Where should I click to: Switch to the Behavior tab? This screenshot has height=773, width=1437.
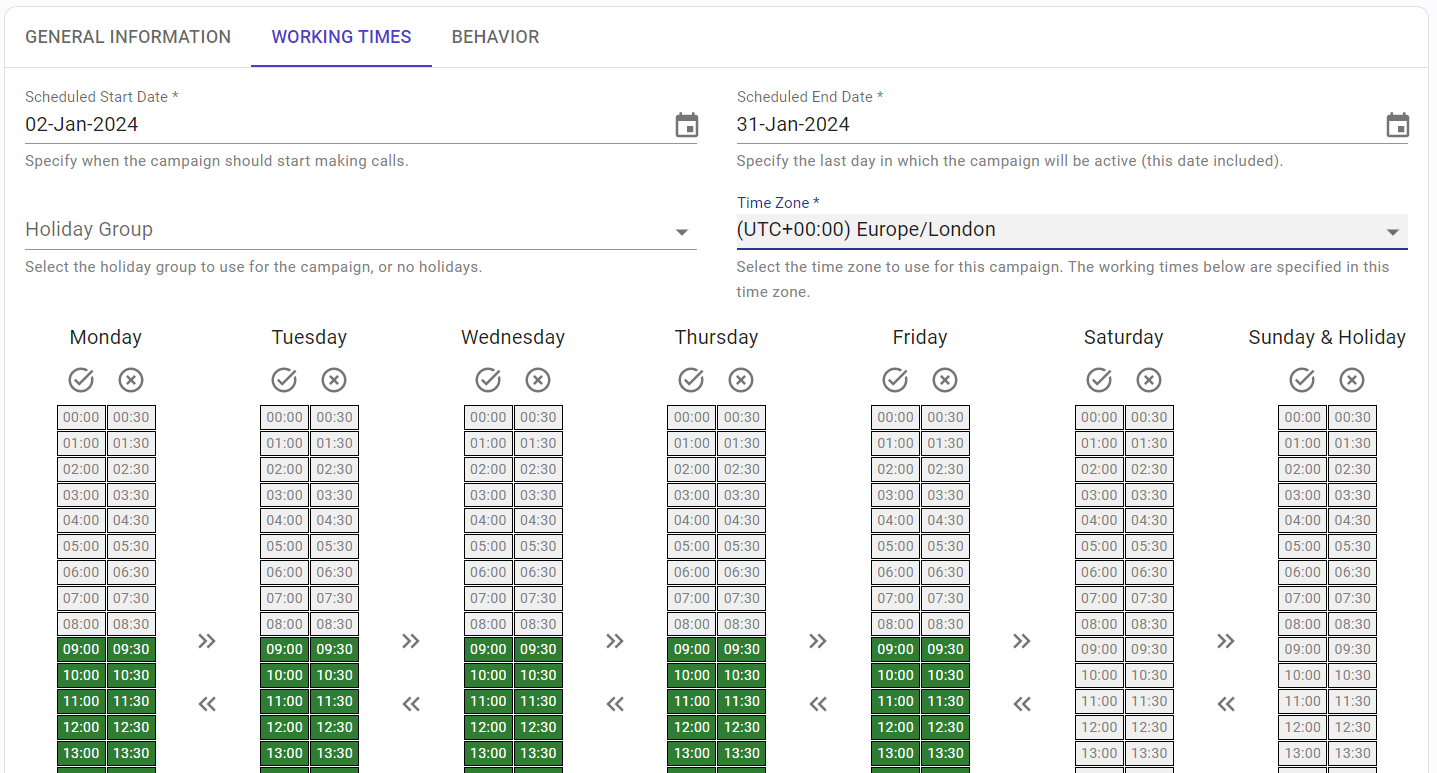coord(495,37)
